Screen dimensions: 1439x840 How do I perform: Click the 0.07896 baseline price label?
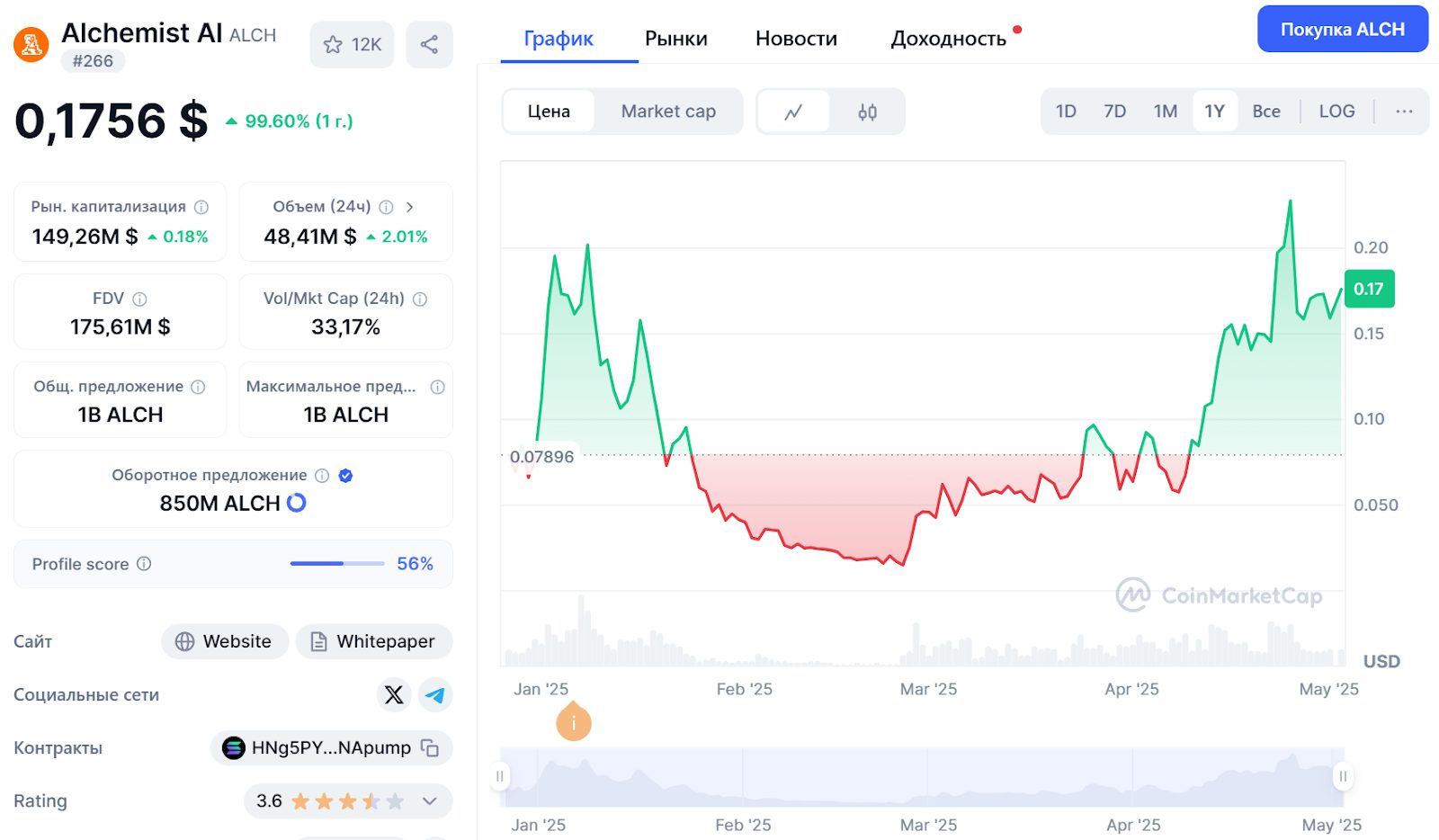pos(541,457)
